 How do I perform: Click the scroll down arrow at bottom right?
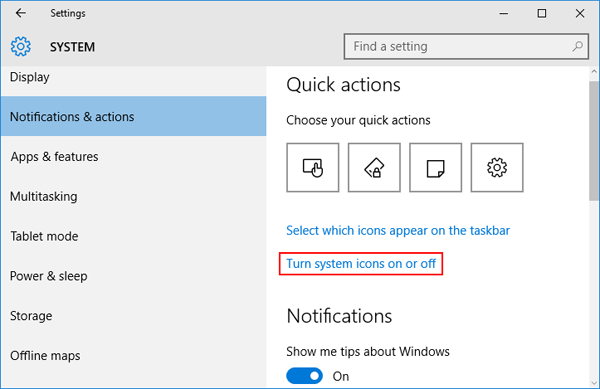tap(594, 383)
